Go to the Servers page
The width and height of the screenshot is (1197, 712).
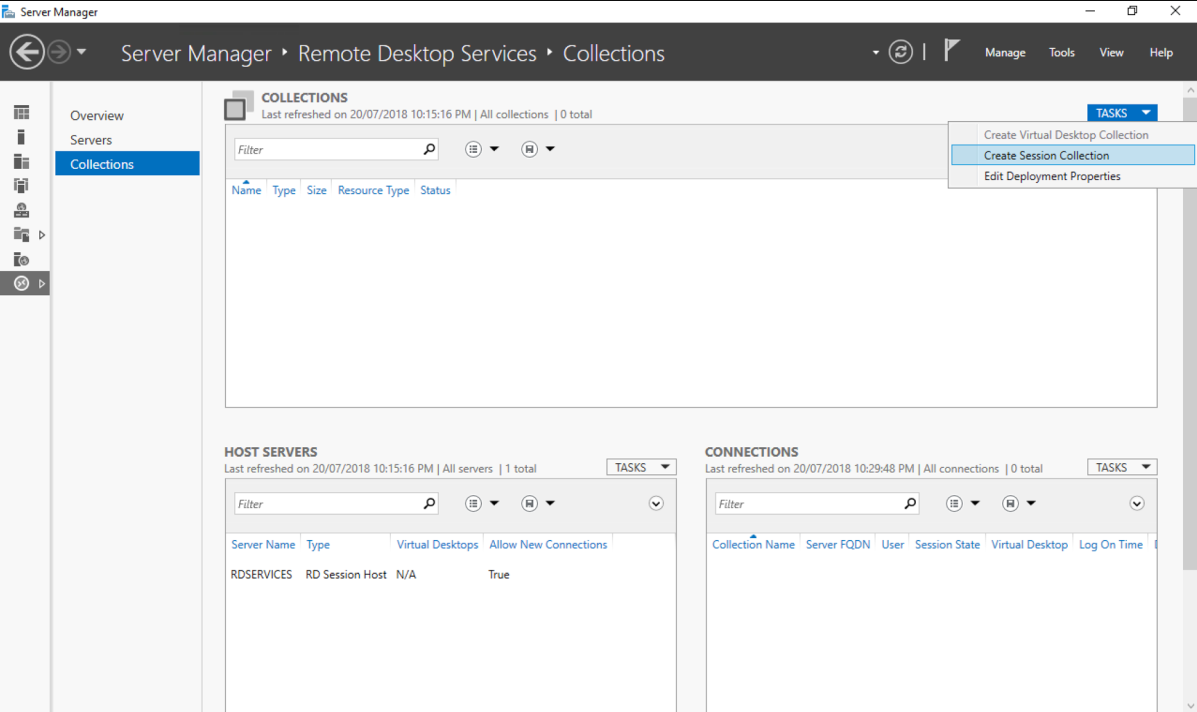tap(91, 140)
